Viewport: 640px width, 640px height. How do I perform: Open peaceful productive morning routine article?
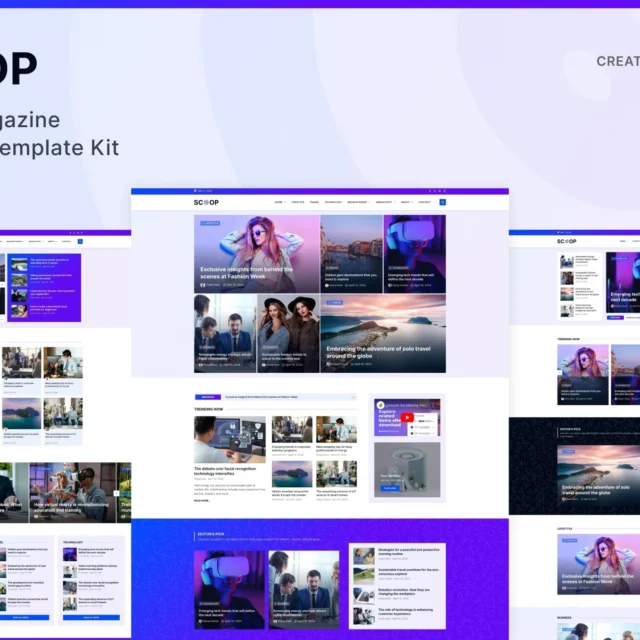[x=397, y=556]
